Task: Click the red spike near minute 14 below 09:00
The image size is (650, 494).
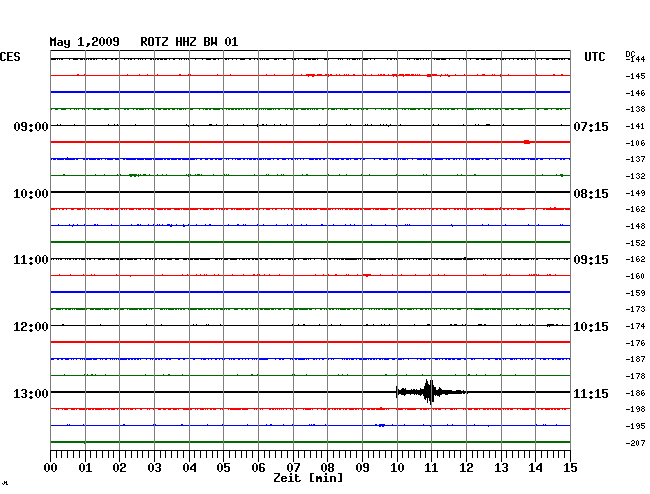Action: click(526, 142)
